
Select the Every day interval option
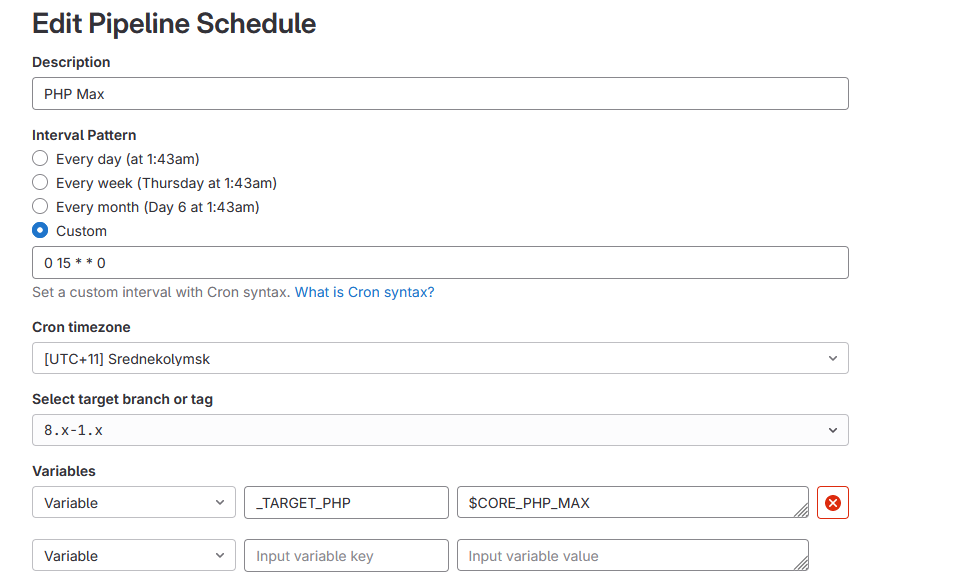(40, 158)
